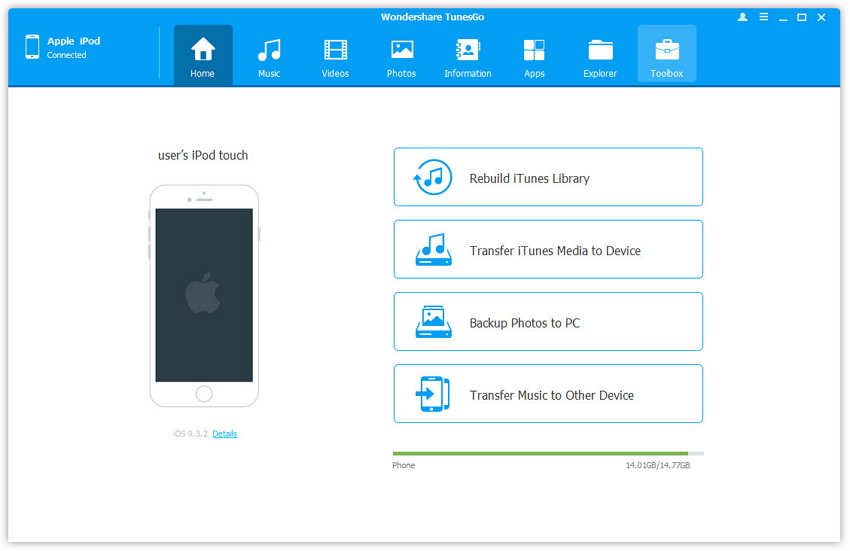This screenshot has height=551, width=850.
Task: Open the hamburger menu in title bar
Action: tap(763, 17)
